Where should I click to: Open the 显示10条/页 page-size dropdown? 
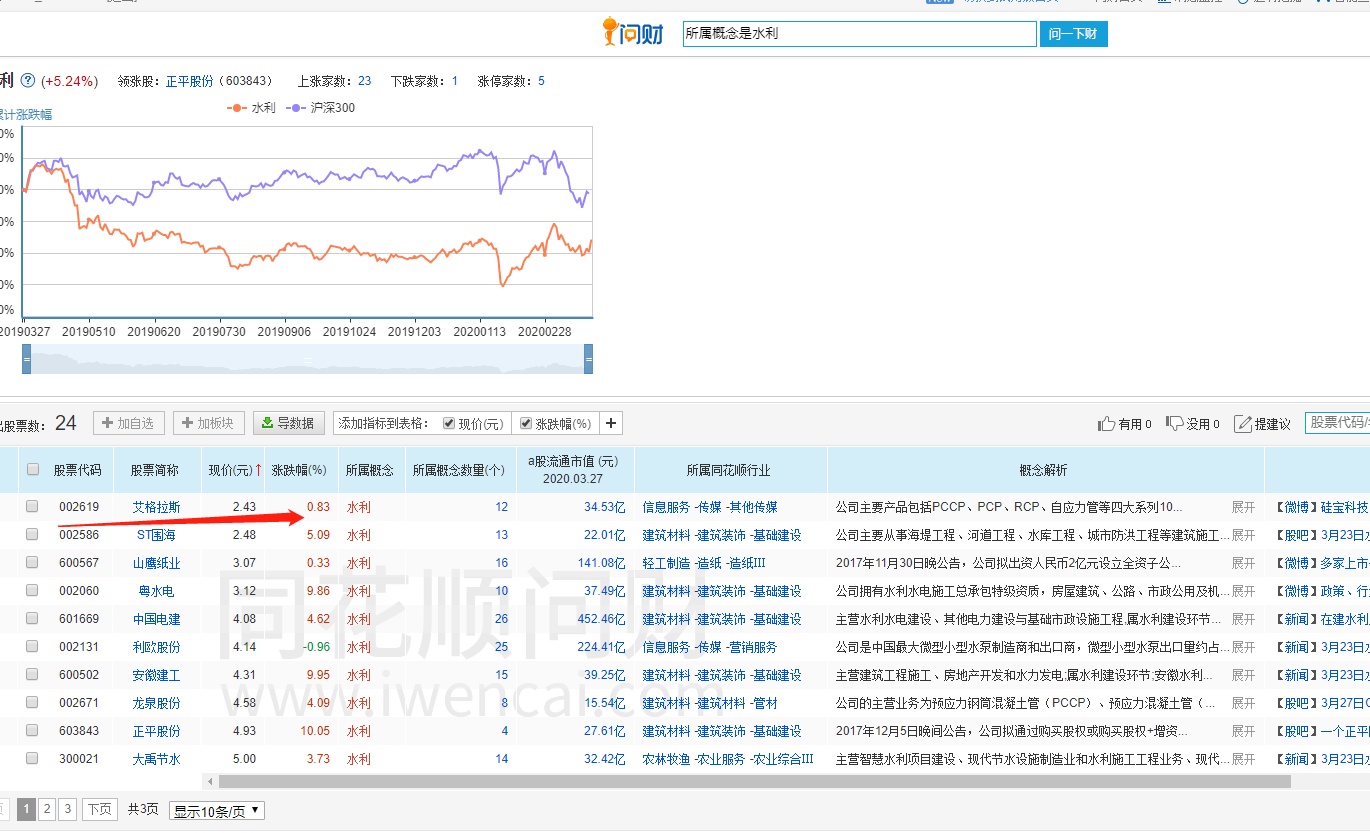(215, 810)
